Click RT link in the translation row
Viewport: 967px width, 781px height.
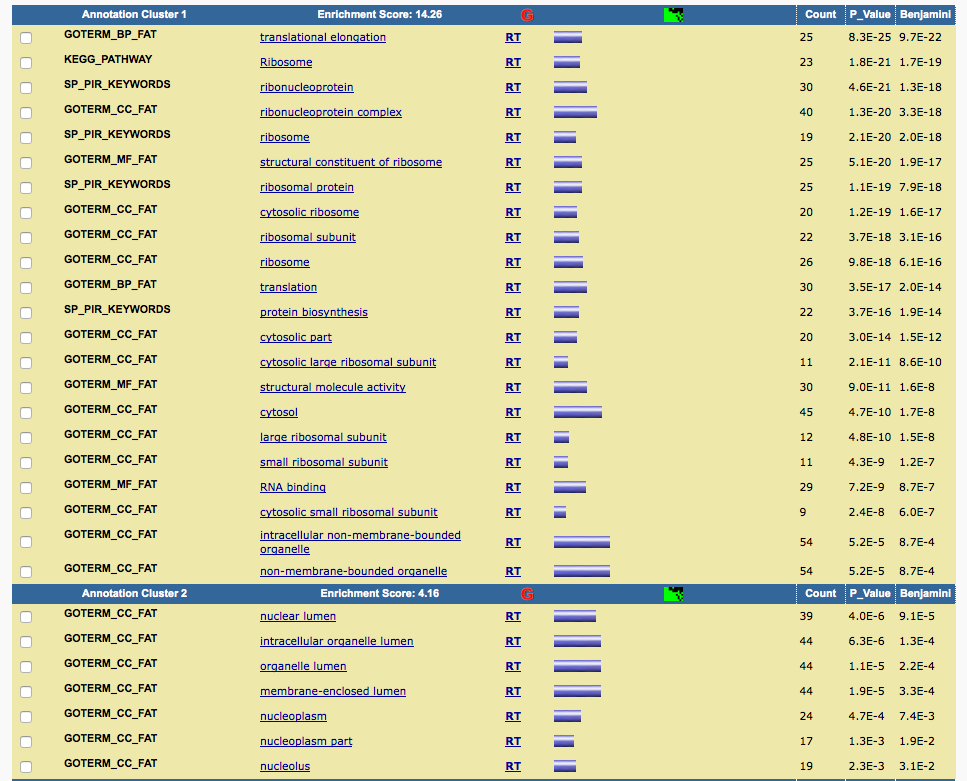click(x=513, y=287)
